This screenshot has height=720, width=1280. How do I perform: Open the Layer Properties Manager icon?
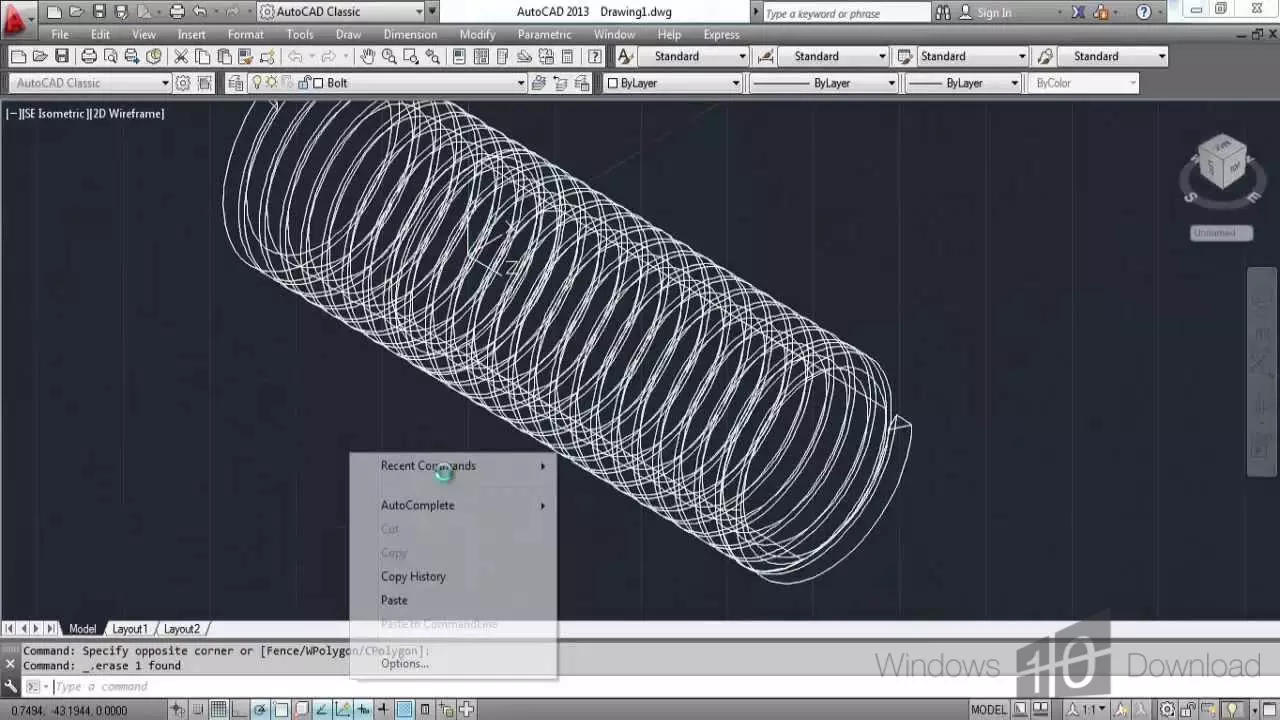(235, 83)
